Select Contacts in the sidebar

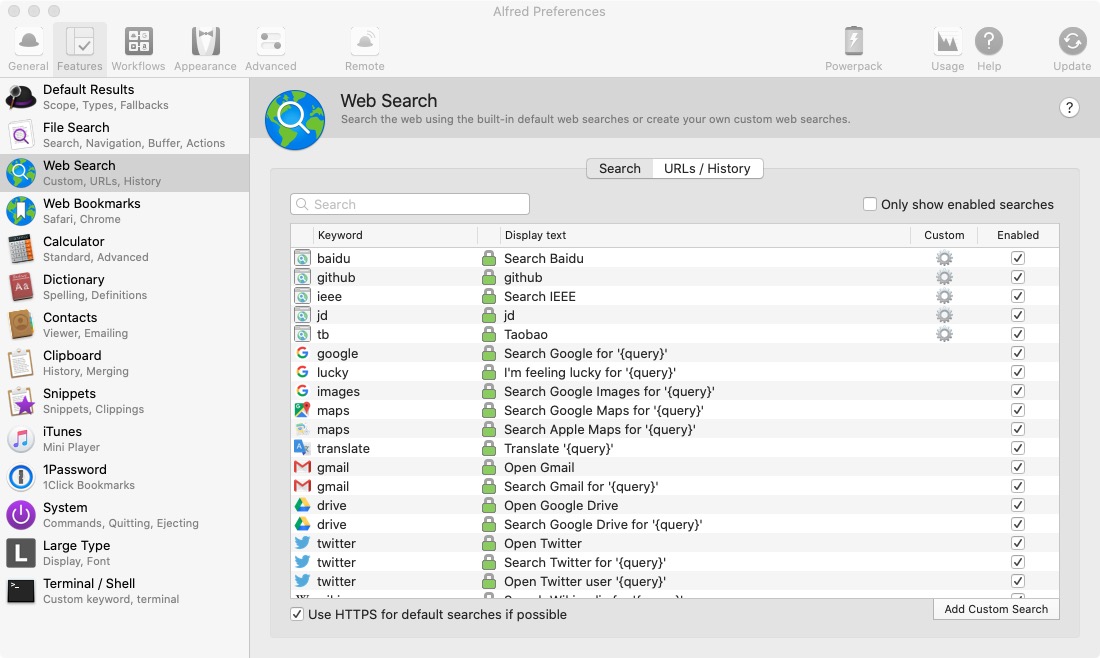pyautogui.click(x=125, y=324)
